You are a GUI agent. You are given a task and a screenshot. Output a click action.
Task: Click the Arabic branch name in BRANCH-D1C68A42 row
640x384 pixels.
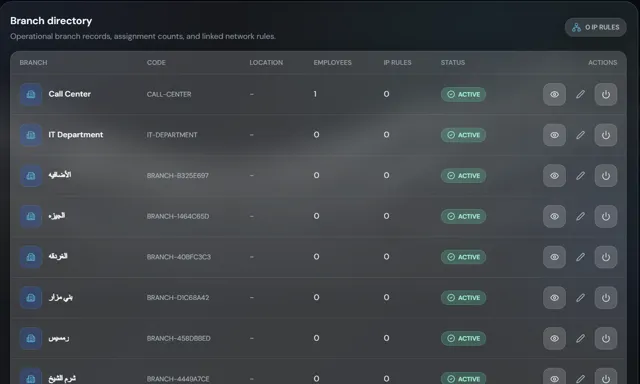coord(61,297)
